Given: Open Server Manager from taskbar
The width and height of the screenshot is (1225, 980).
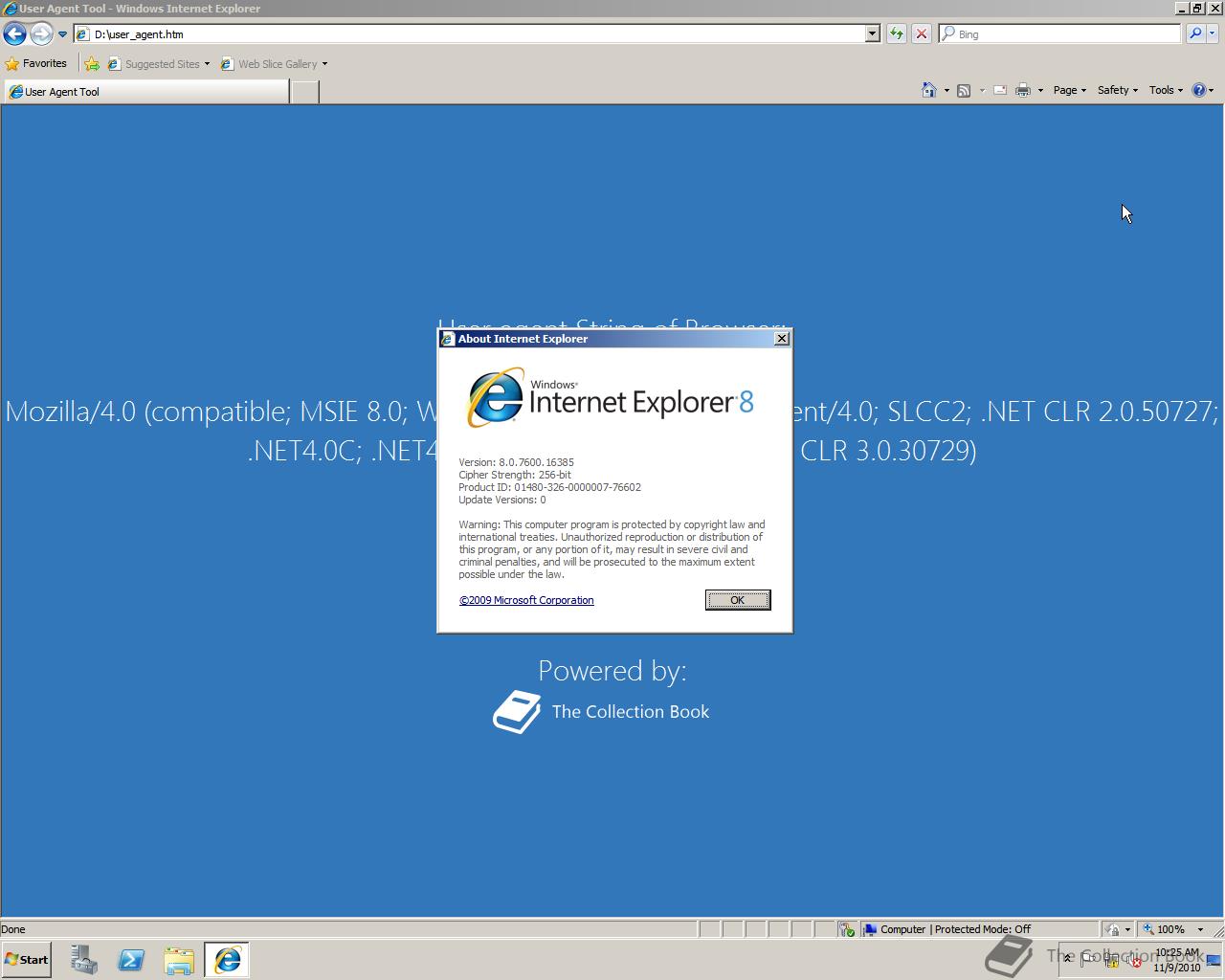Looking at the screenshot, I should [x=84, y=960].
